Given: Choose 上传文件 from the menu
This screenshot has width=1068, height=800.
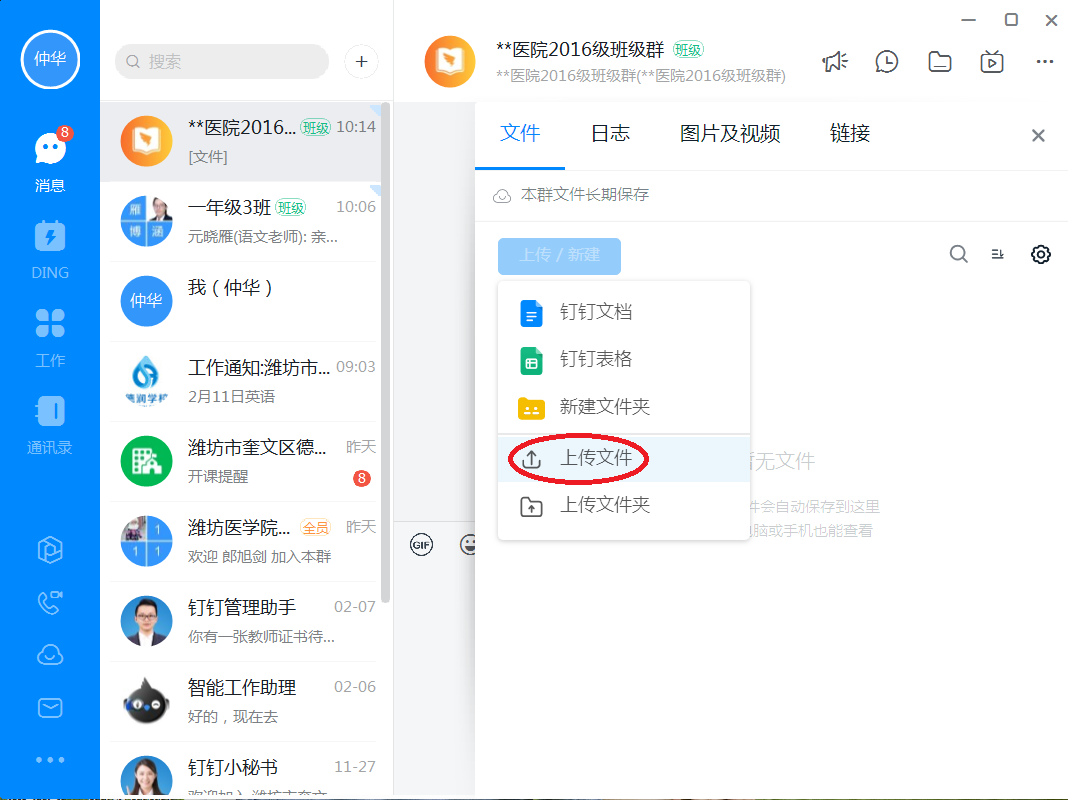Looking at the screenshot, I should pos(624,459).
